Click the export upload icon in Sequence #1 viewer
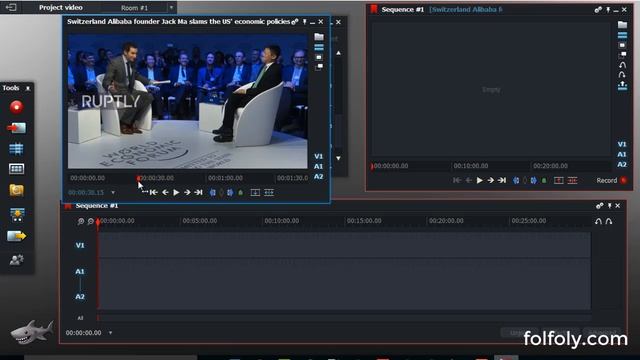Image resolution: width=640 pixels, height=360 pixels. pyautogui.click(x=622, y=85)
